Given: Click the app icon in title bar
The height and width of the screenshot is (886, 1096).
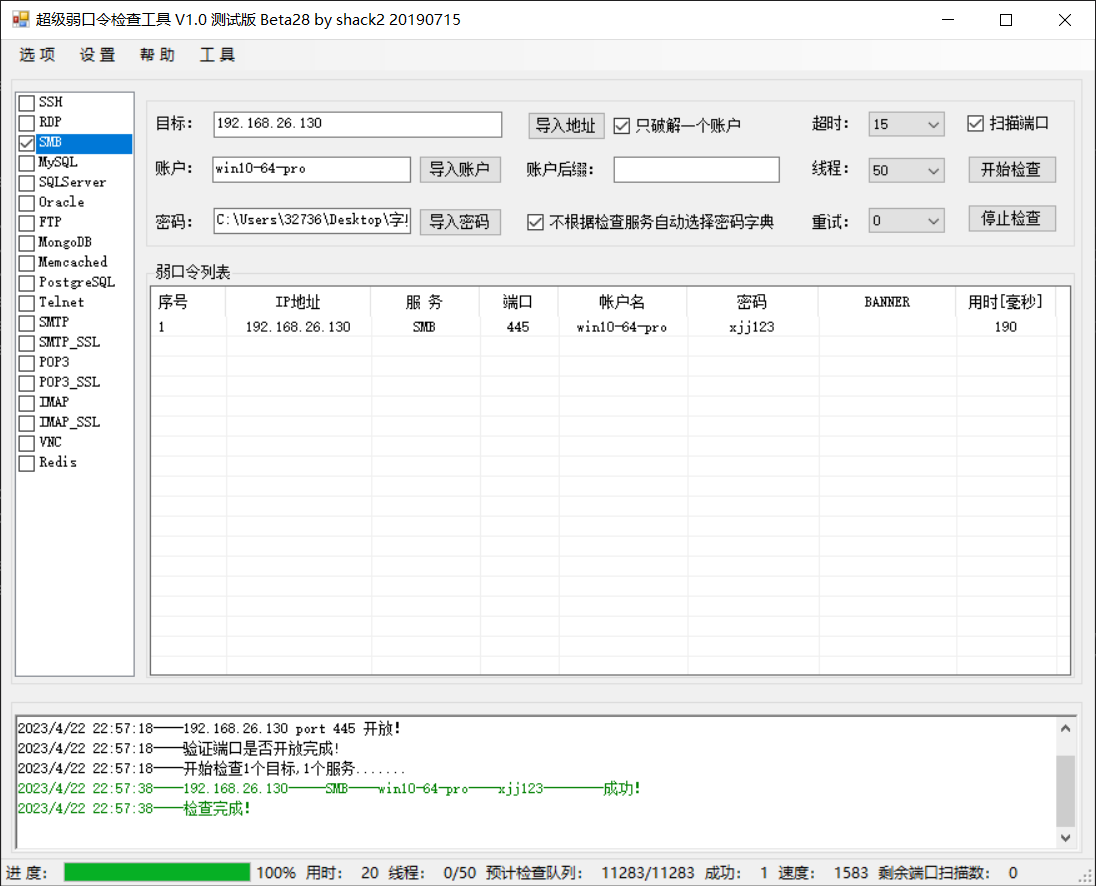Looking at the screenshot, I should pyautogui.click(x=20, y=20).
